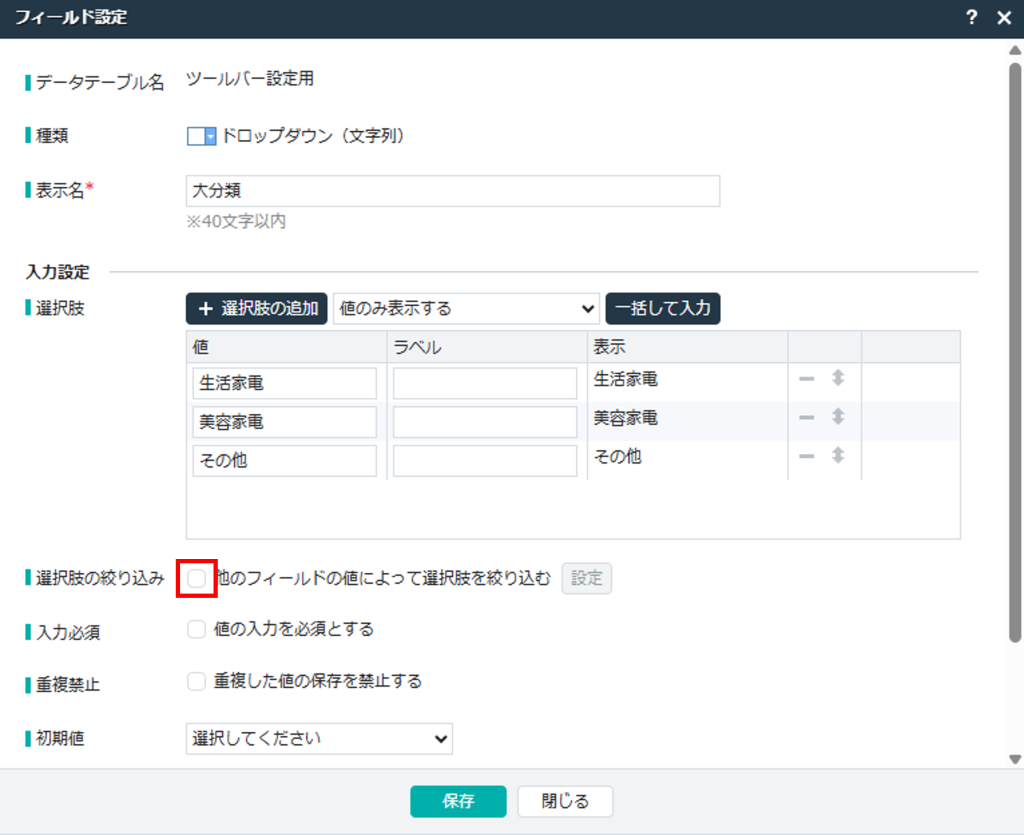Open the 値のみ表示する display dropdown

tap(466, 309)
